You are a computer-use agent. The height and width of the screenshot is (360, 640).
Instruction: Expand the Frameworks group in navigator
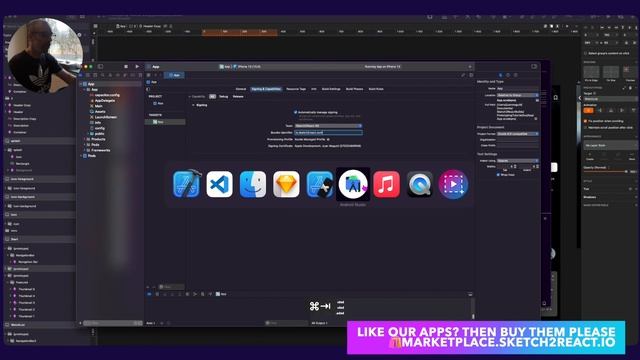[85, 150]
